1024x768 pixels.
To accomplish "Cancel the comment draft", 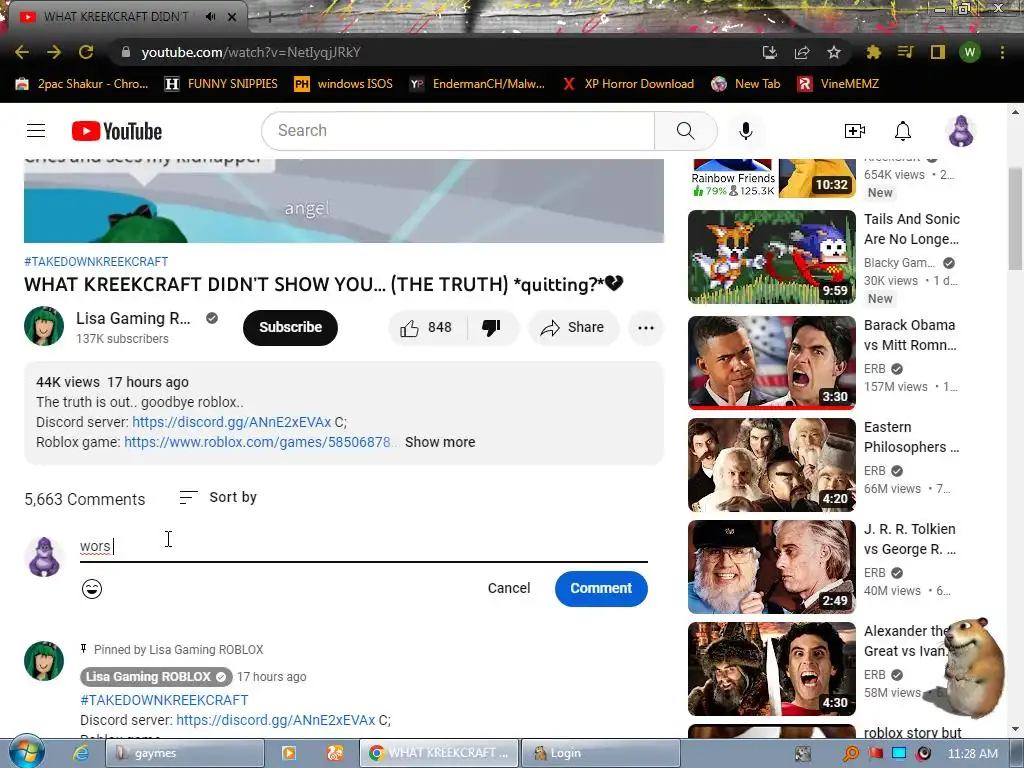I will [509, 588].
